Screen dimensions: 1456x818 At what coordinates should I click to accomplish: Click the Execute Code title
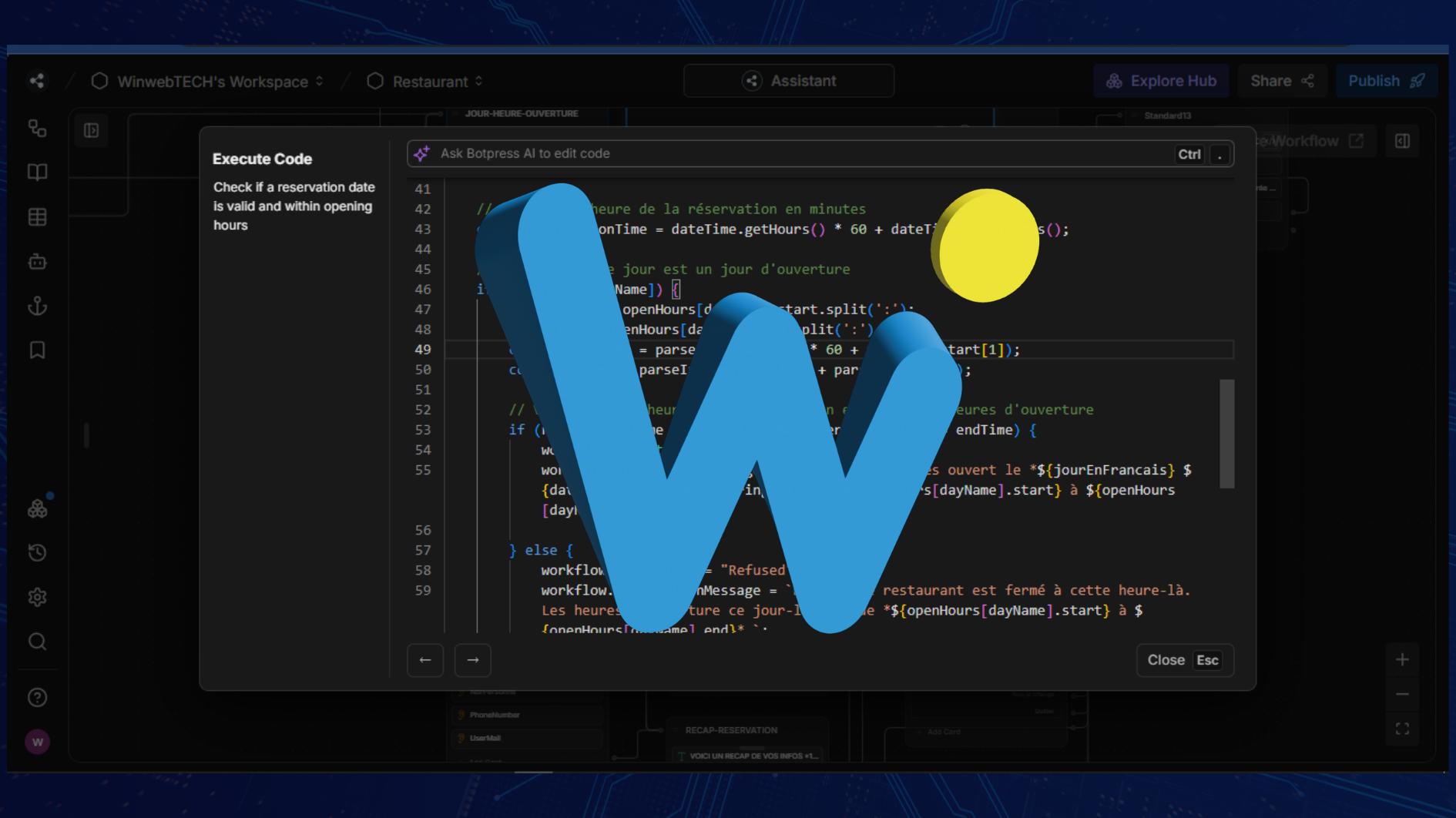click(x=263, y=159)
